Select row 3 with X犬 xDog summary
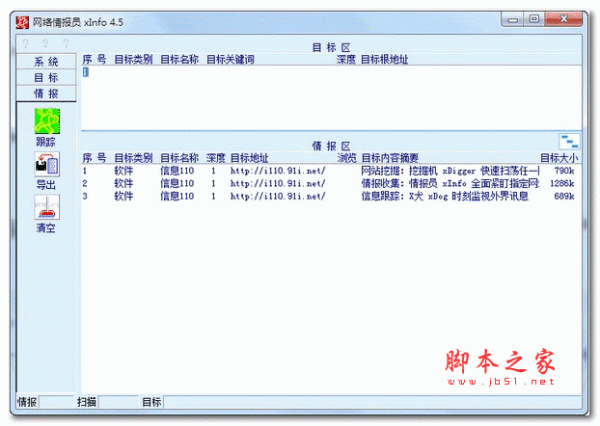This screenshot has height=426, width=600. [x=331, y=196]
